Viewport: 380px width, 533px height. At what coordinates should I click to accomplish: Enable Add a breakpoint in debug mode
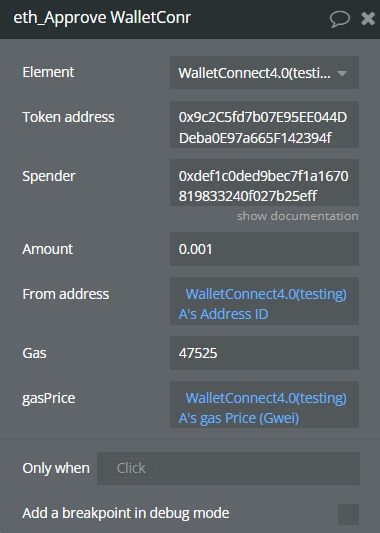[348, 514]
